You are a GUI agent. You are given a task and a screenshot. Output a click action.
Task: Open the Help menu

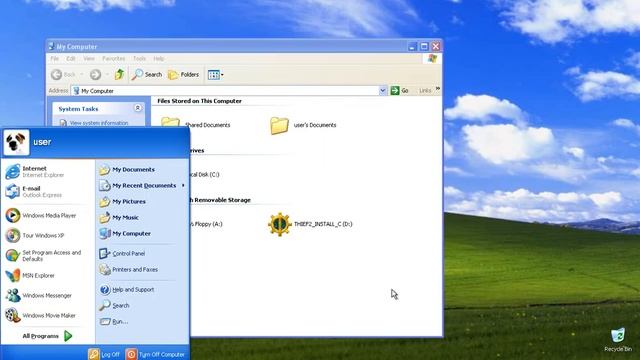click(159, 59)
